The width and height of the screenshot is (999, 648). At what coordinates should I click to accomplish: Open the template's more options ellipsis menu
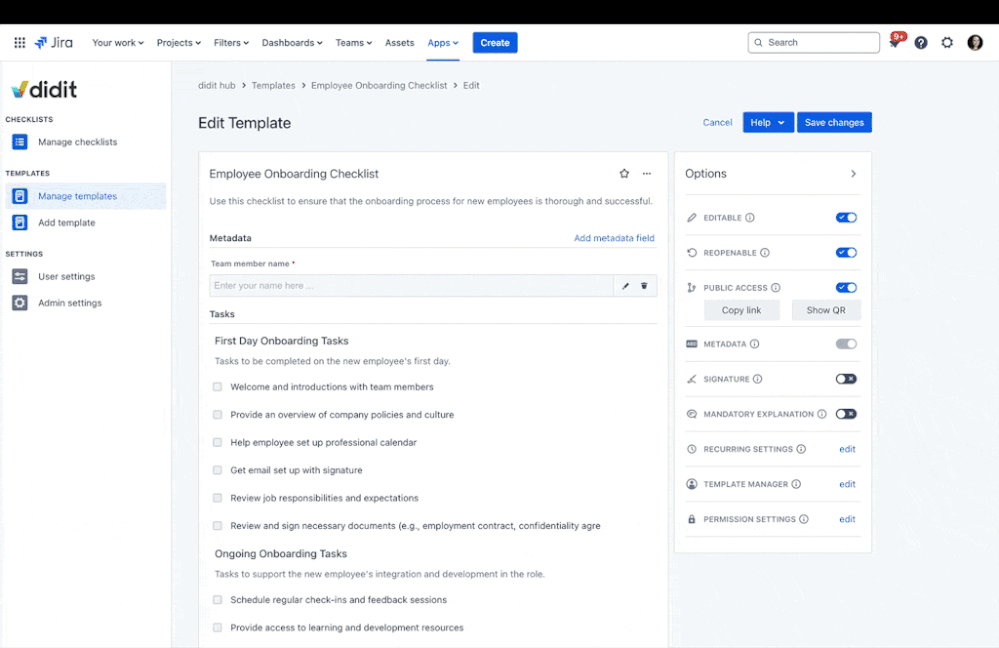646,173
